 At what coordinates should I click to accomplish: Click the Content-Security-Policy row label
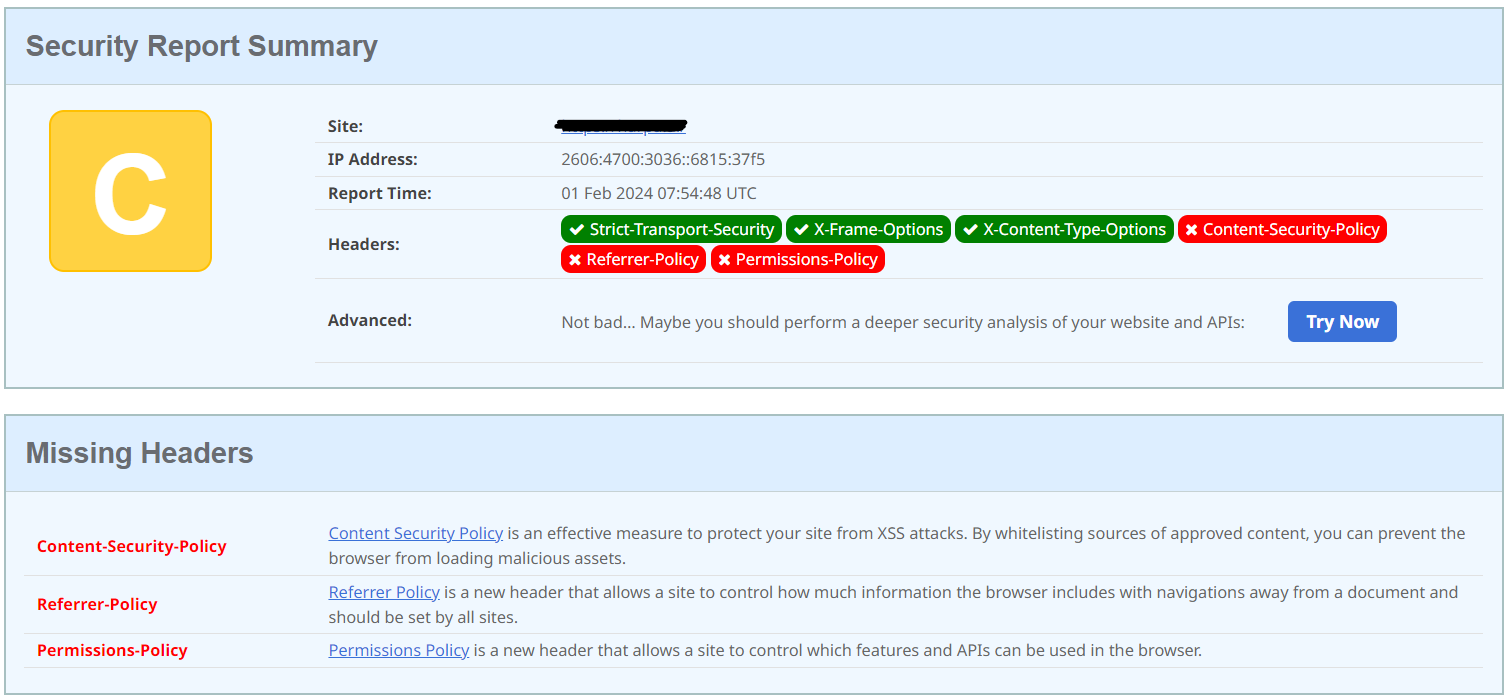pos(131,546)
